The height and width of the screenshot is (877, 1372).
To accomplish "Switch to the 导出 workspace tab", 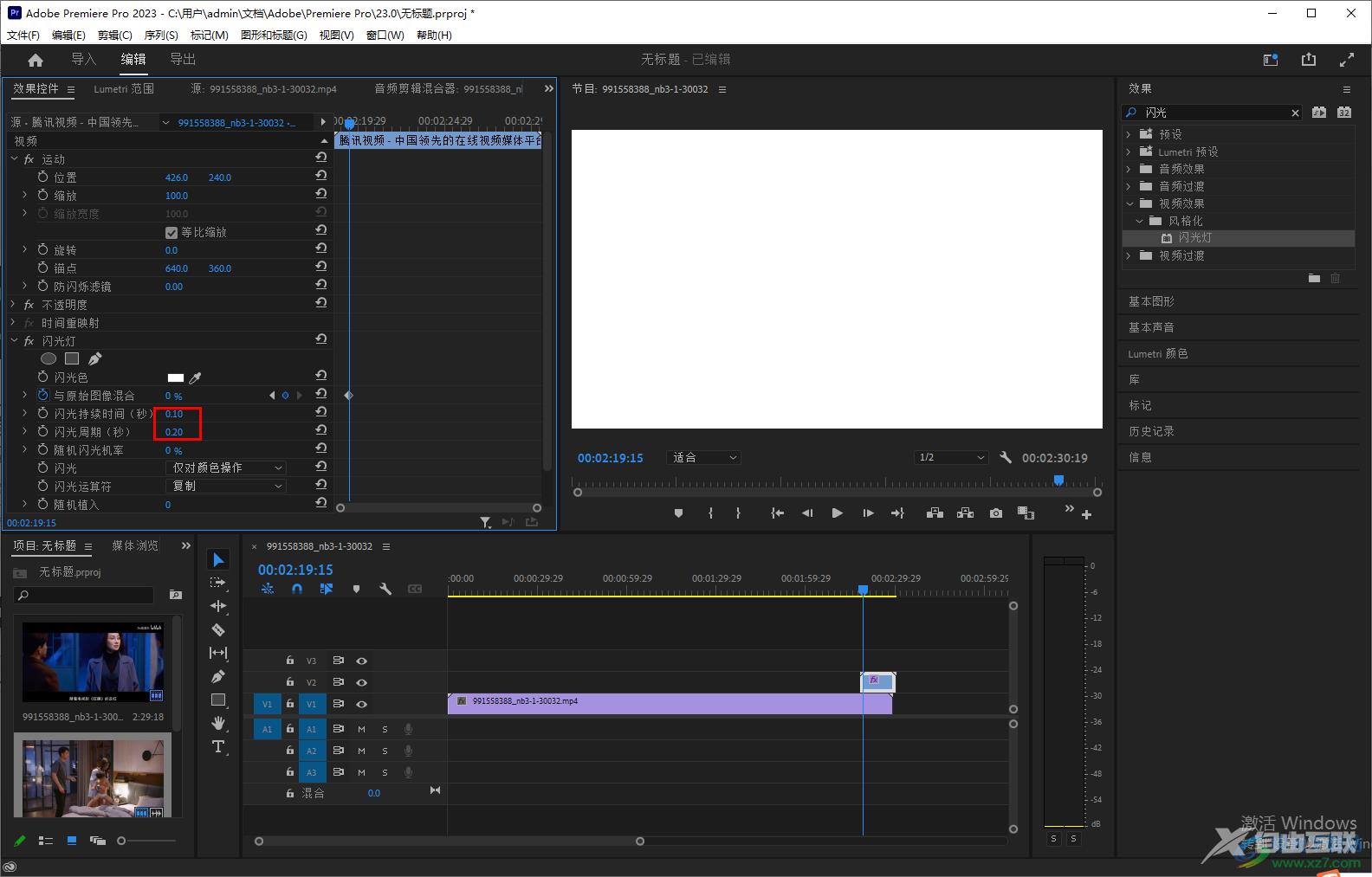I will click(x=183, y=59).
